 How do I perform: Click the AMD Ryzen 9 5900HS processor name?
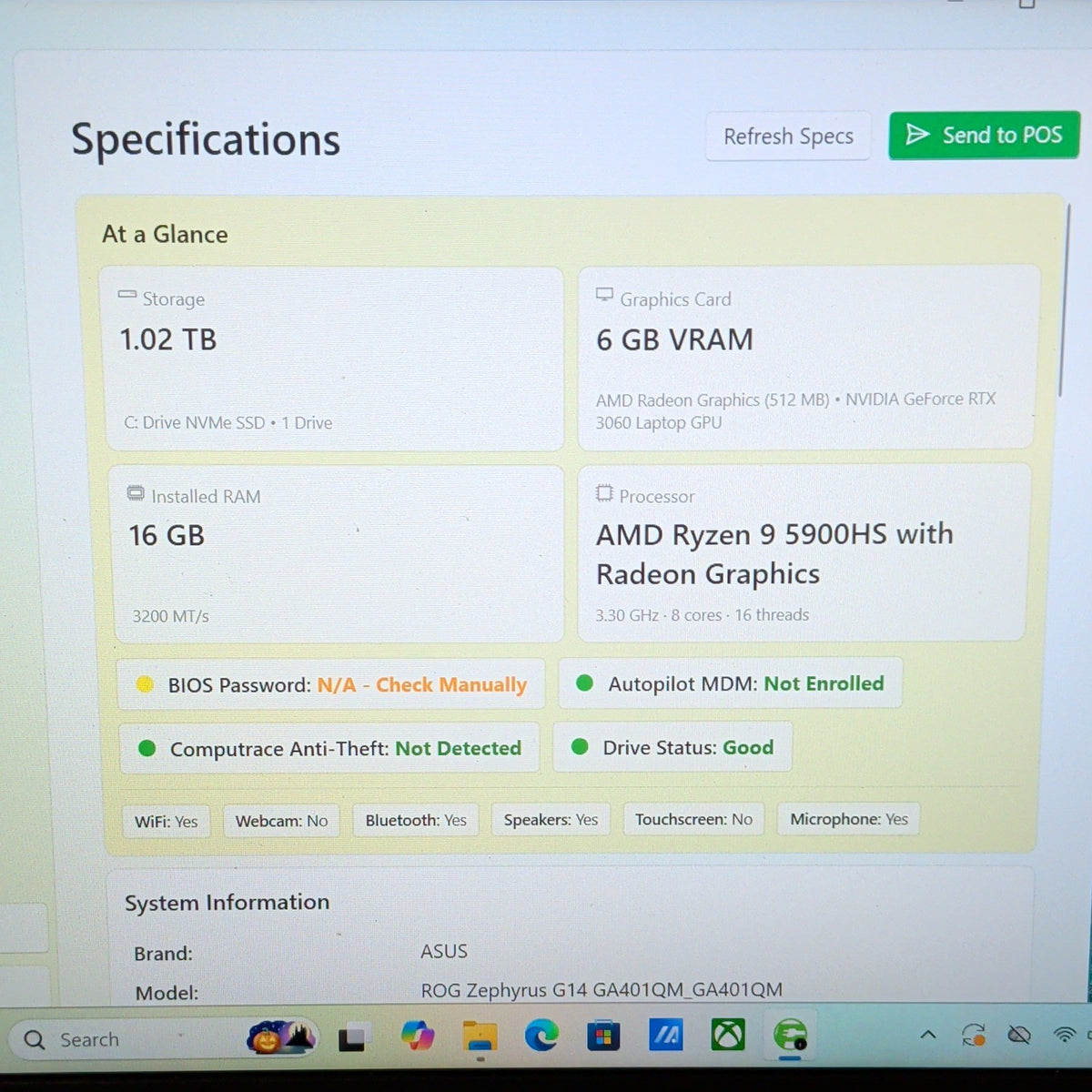coord(774,553)
